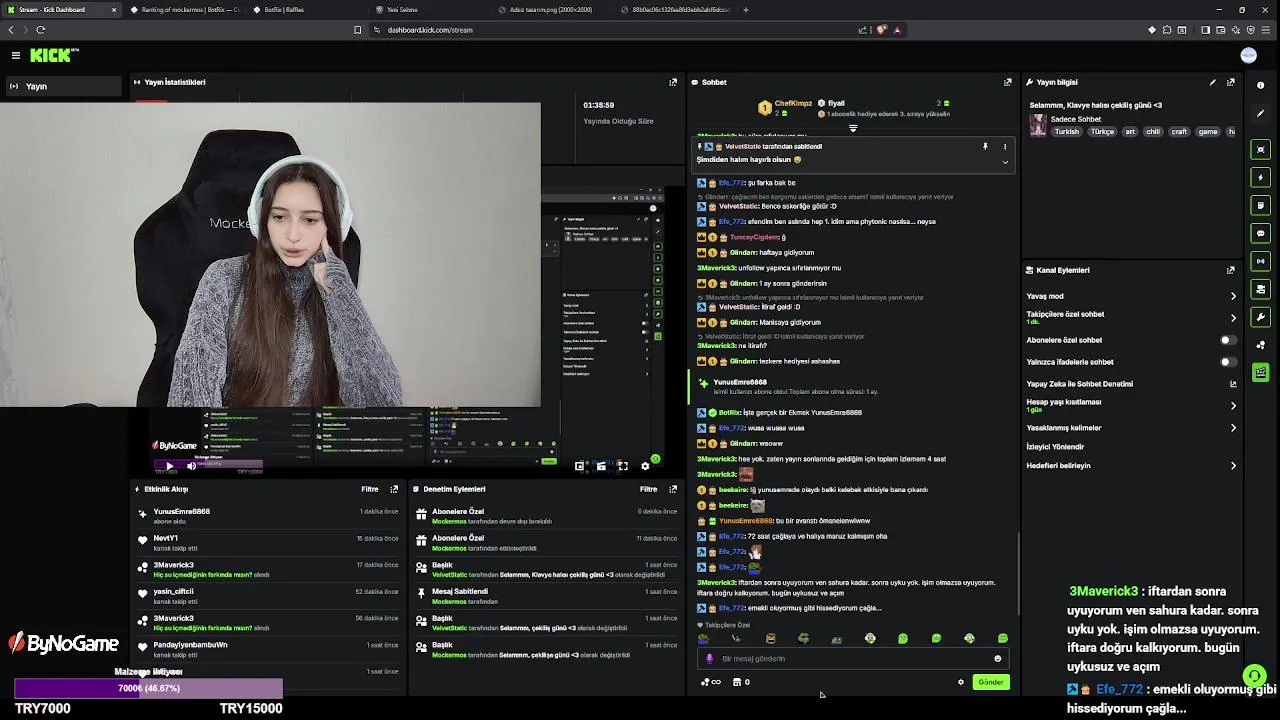This screenshot has height=720, width=1280.
Task: Enter fullscreen on stream preview
Action: click(x=623, y=466)
